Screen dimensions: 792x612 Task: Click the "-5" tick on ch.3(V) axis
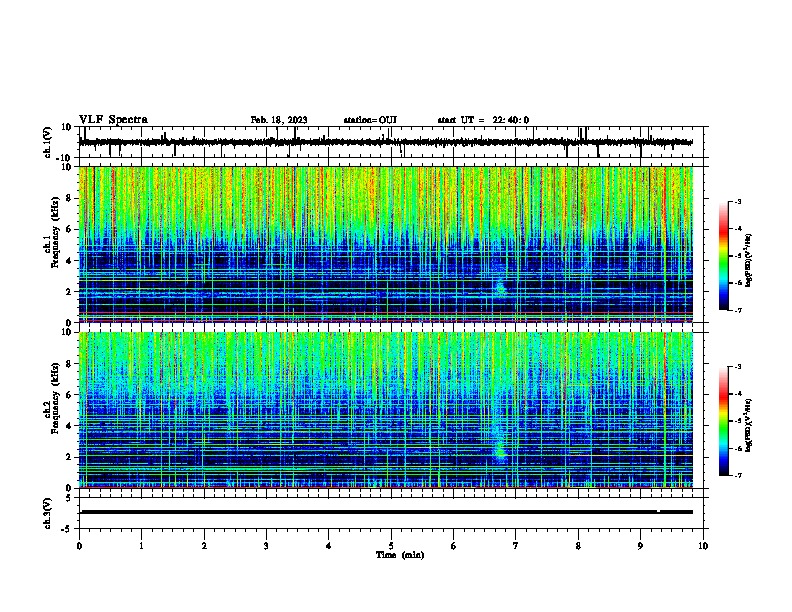(x=67, y=529)
